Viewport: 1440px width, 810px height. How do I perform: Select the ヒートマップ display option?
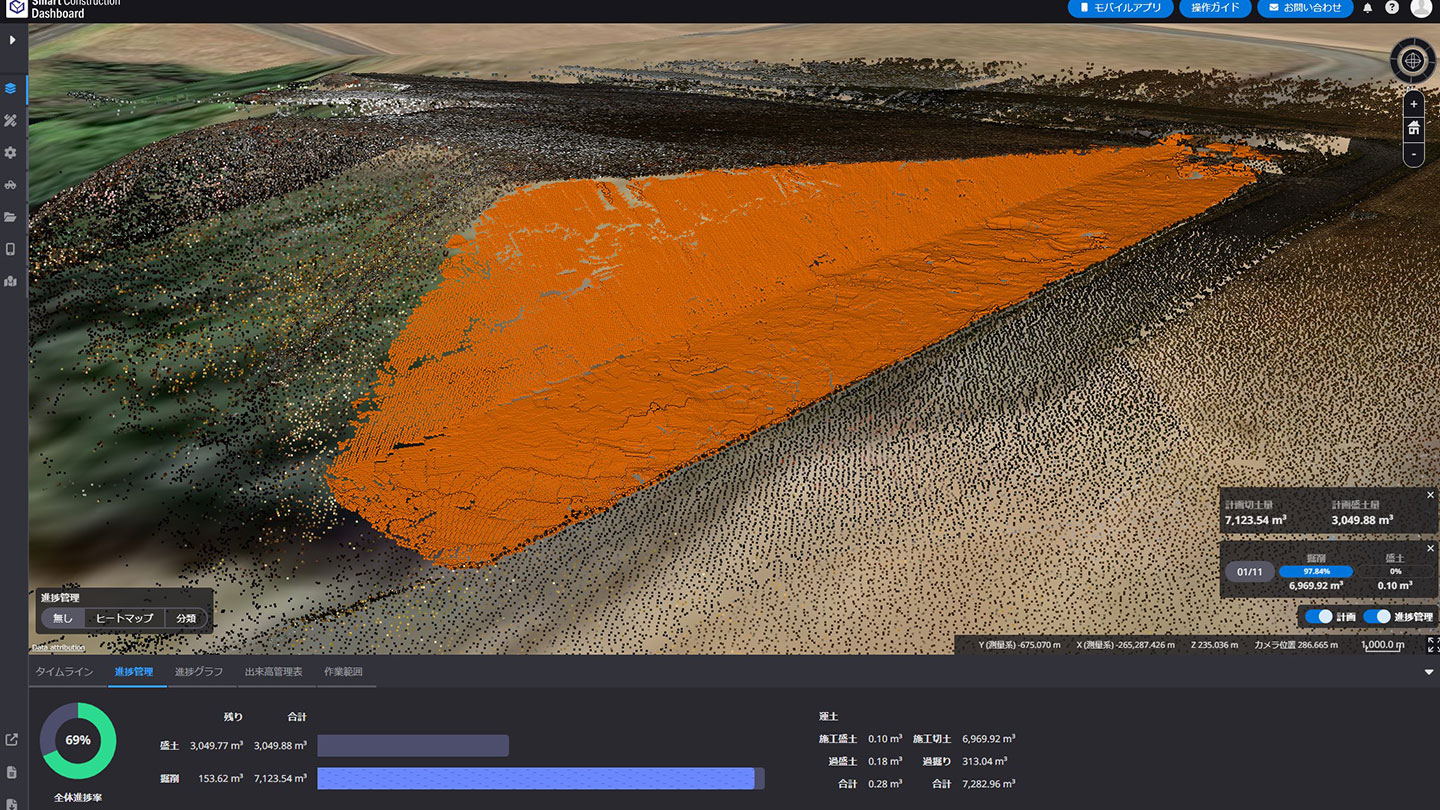pyautogui.click(x=124, y=618)
